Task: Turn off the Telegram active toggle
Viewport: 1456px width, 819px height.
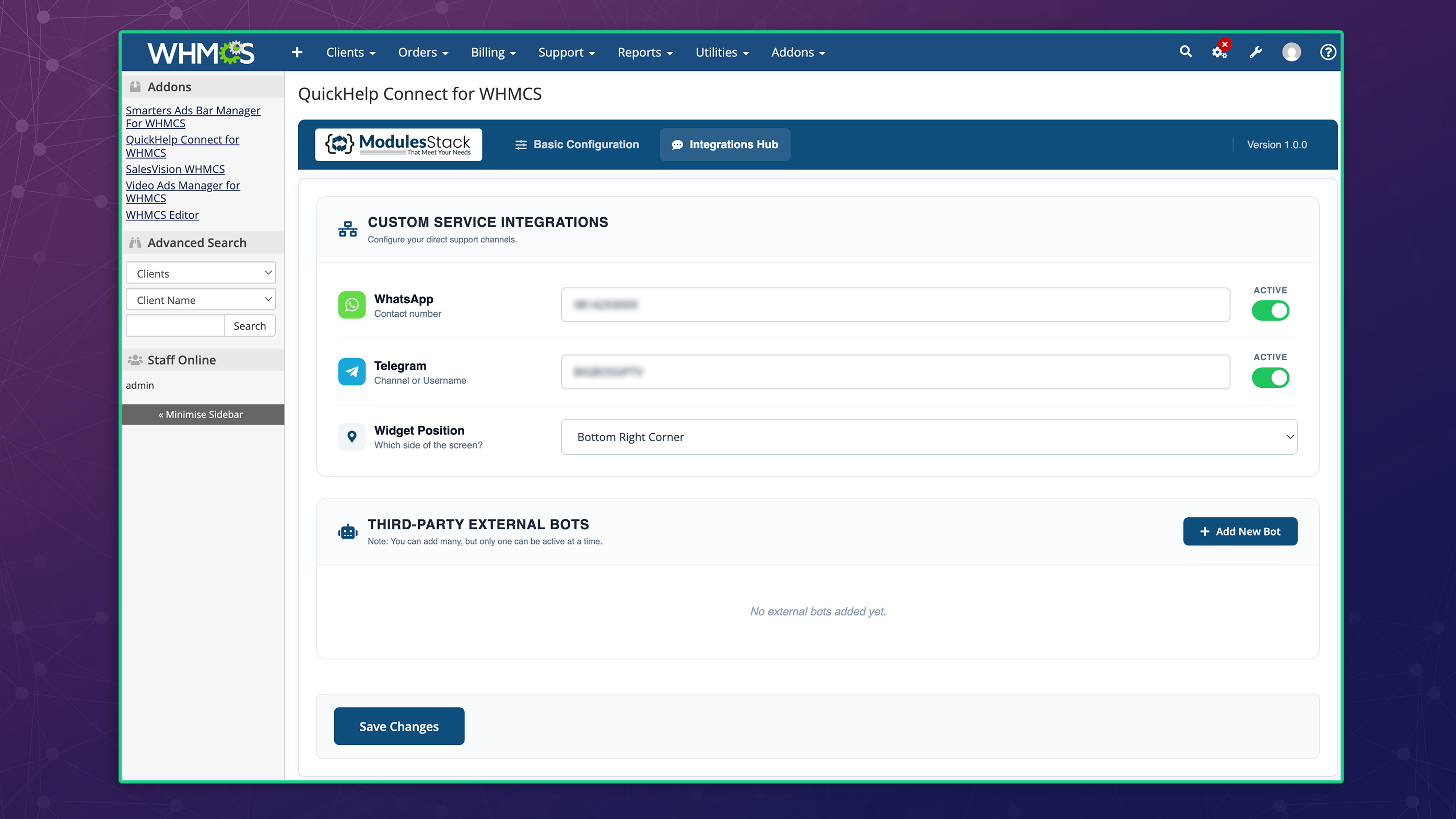Action: point(1270,377)
